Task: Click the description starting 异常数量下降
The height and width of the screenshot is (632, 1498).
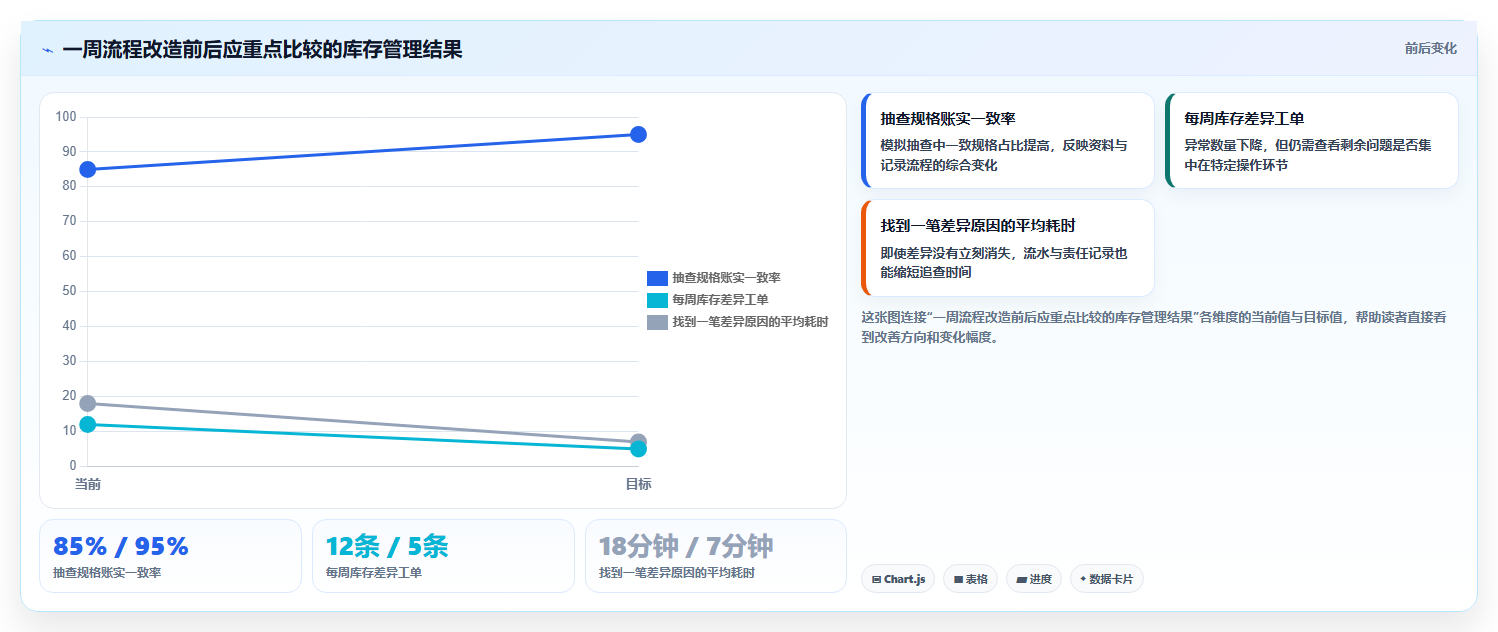Action: point(1308,155)
